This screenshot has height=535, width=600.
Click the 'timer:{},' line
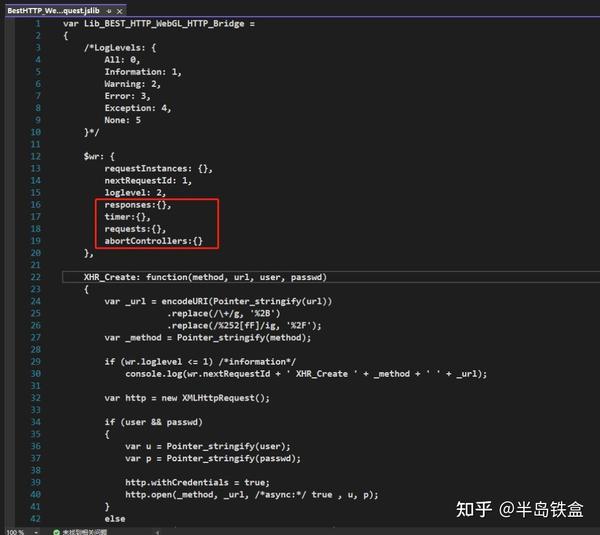127,217
